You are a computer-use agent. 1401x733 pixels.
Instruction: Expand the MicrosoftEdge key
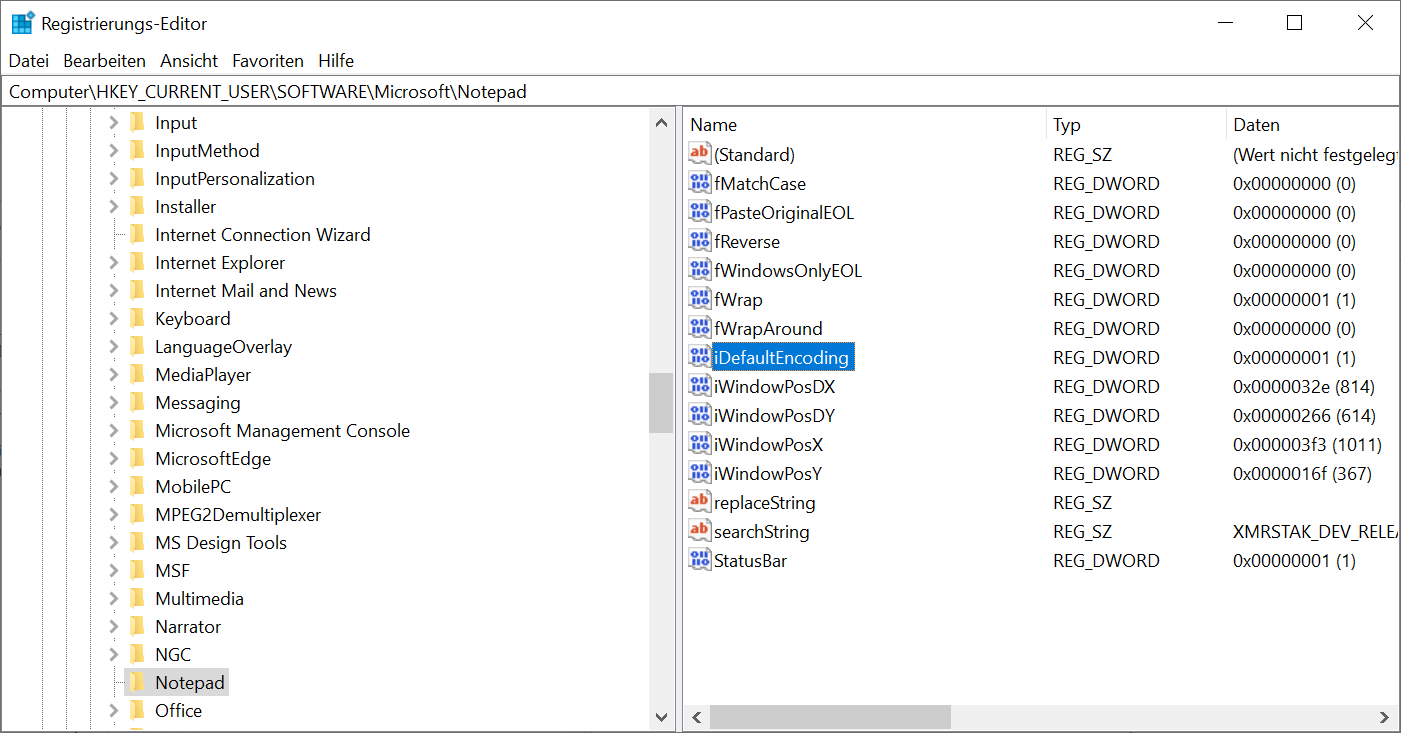[114, 459]
